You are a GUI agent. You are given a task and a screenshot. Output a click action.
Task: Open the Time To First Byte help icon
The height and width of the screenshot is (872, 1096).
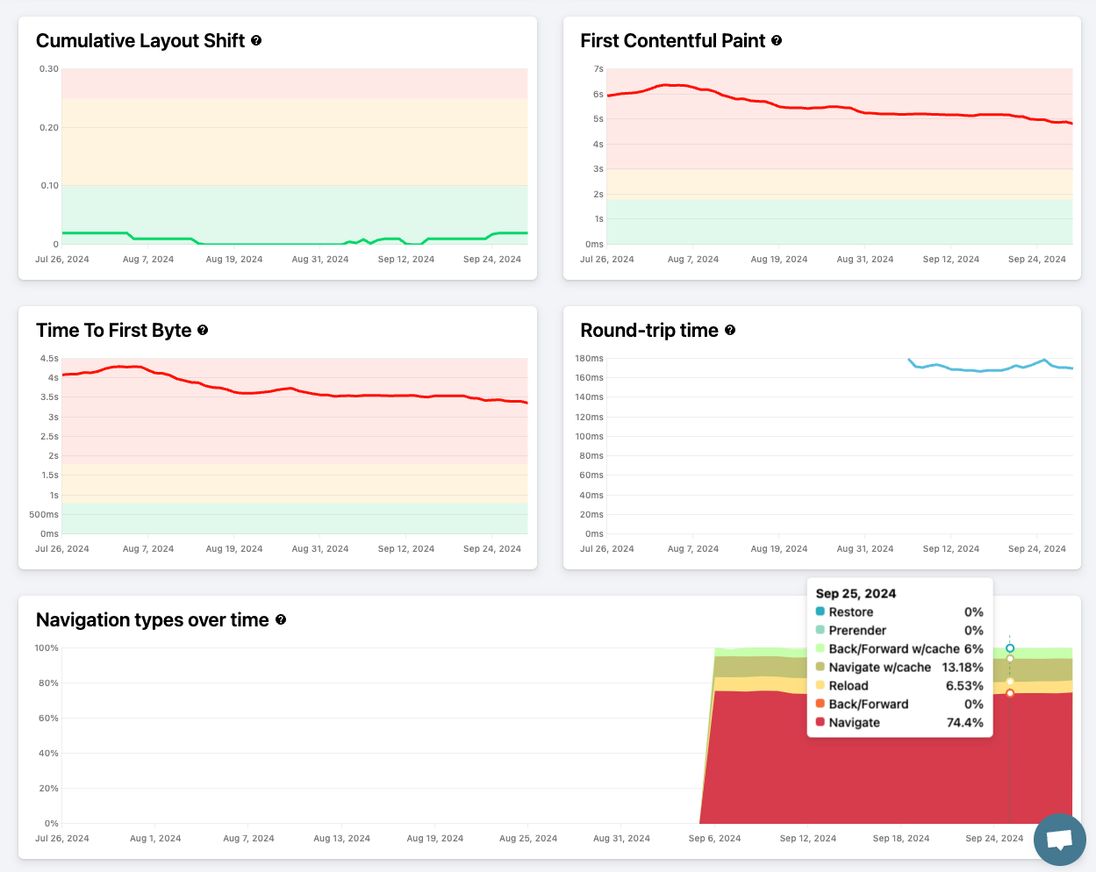[x=203, y=330]
